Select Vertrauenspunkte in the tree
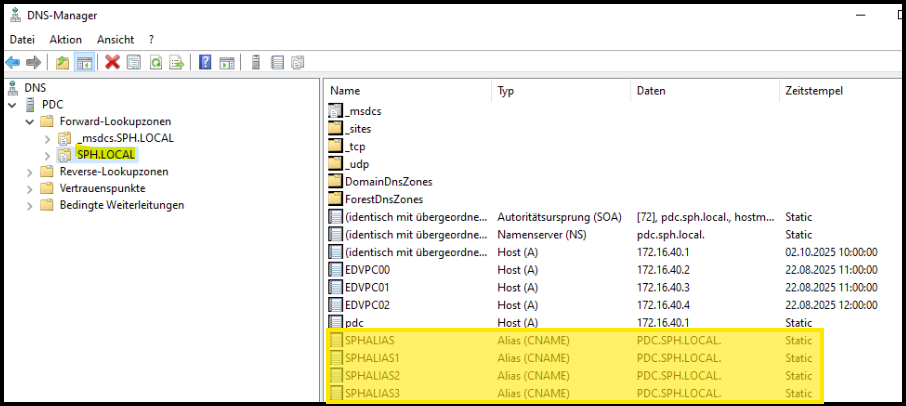 102,188
